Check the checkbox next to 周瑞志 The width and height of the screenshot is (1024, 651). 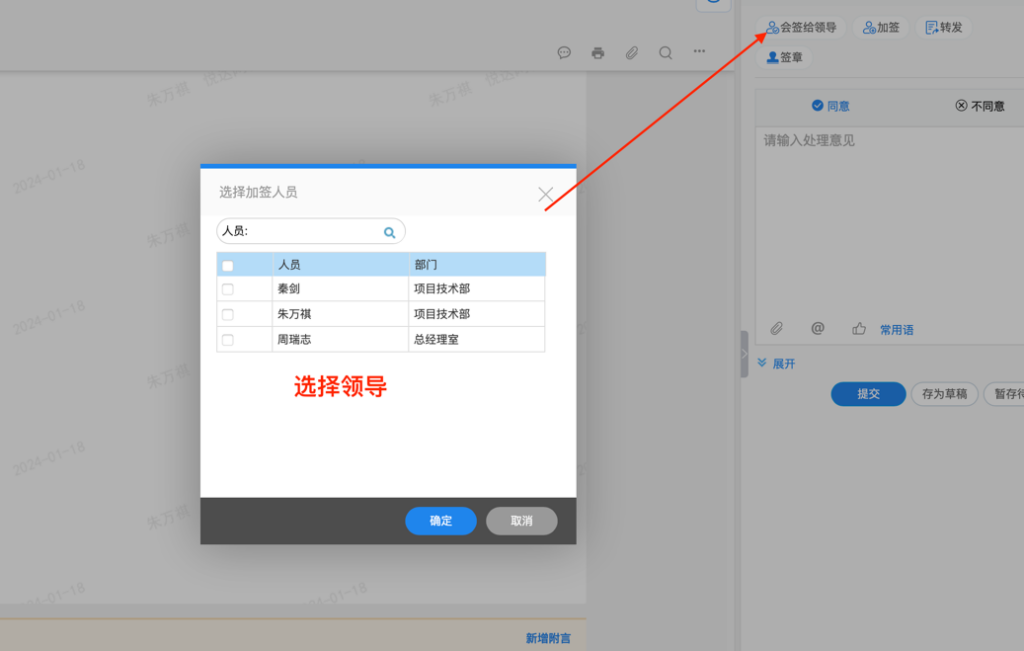[x=228, y=339]
